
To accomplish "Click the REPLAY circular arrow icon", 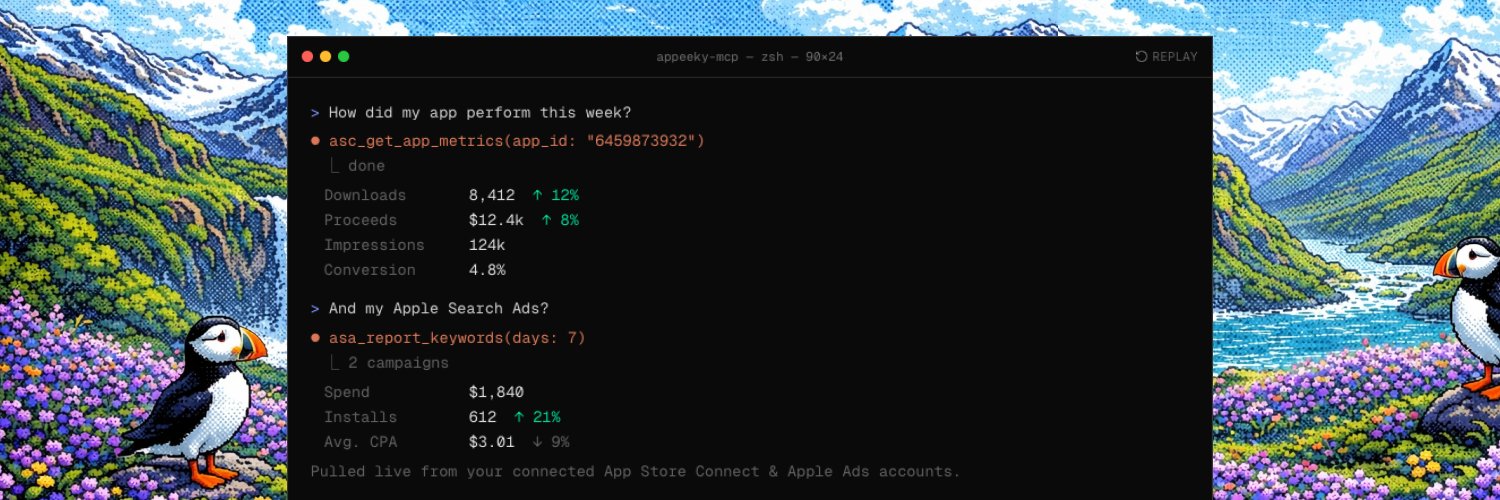I will [x=1141, y=57].
